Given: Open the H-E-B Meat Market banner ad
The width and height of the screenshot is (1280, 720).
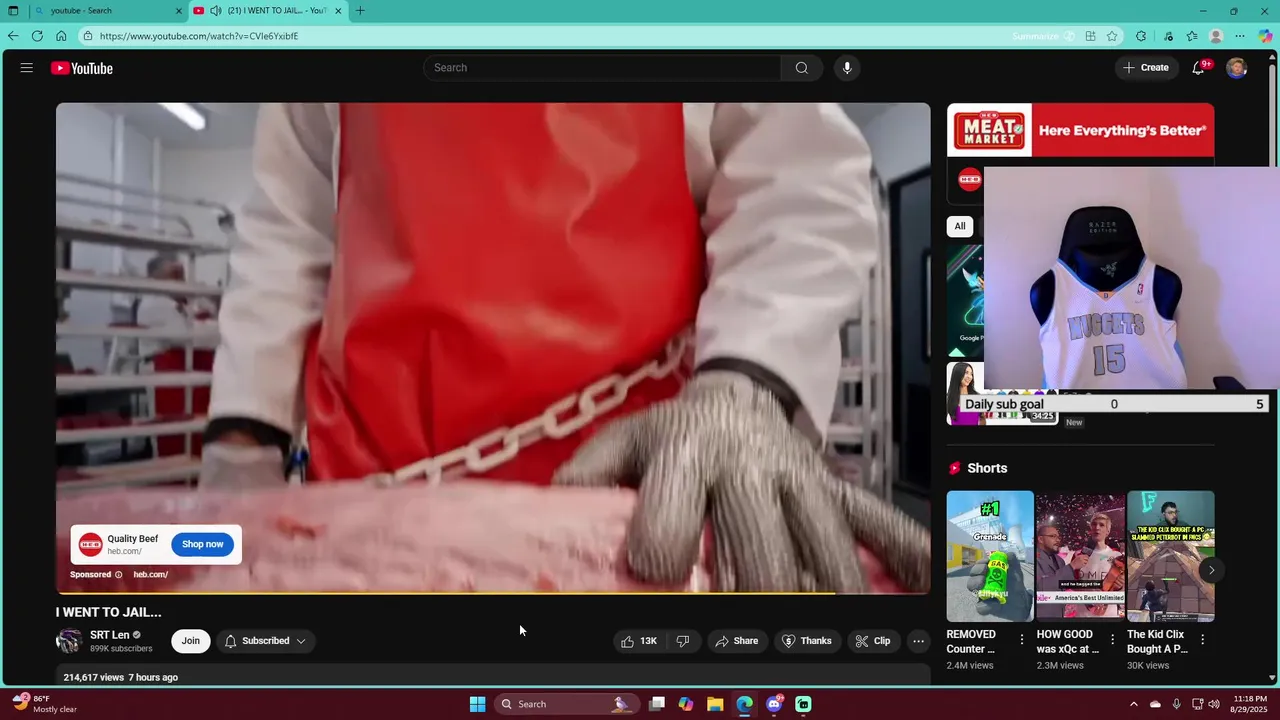Looking at the screenshot, I should (x=1080, y=130).
